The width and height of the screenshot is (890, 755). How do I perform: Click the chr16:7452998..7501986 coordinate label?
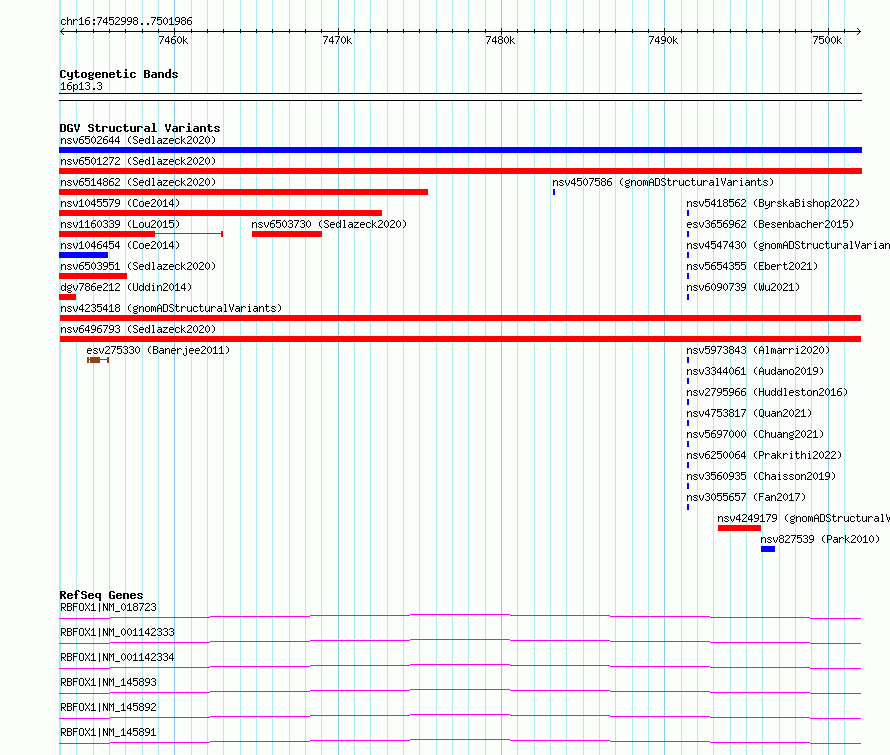[x=126, y=21]
